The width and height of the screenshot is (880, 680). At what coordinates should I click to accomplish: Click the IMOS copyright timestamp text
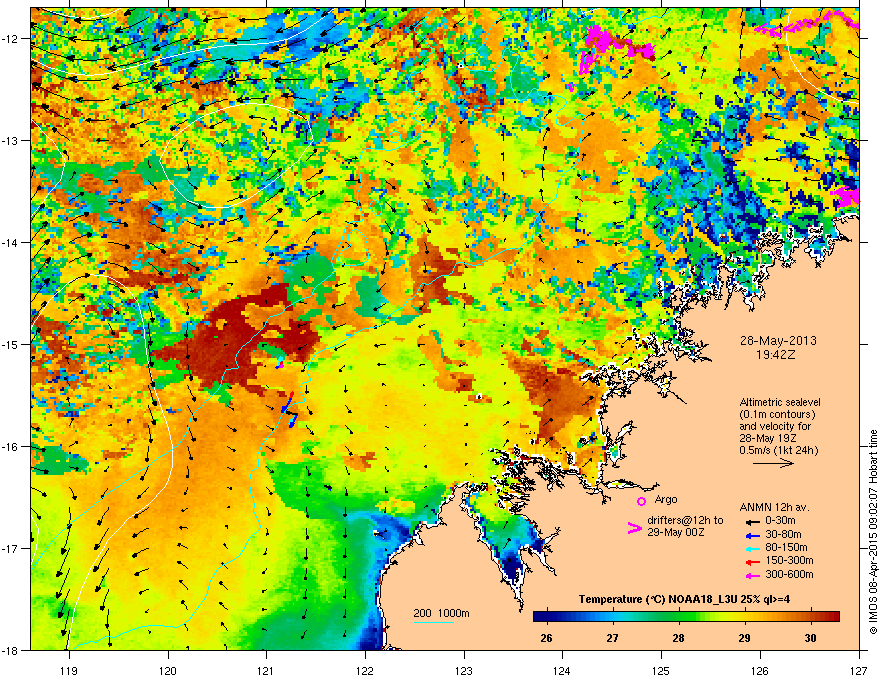873,532
